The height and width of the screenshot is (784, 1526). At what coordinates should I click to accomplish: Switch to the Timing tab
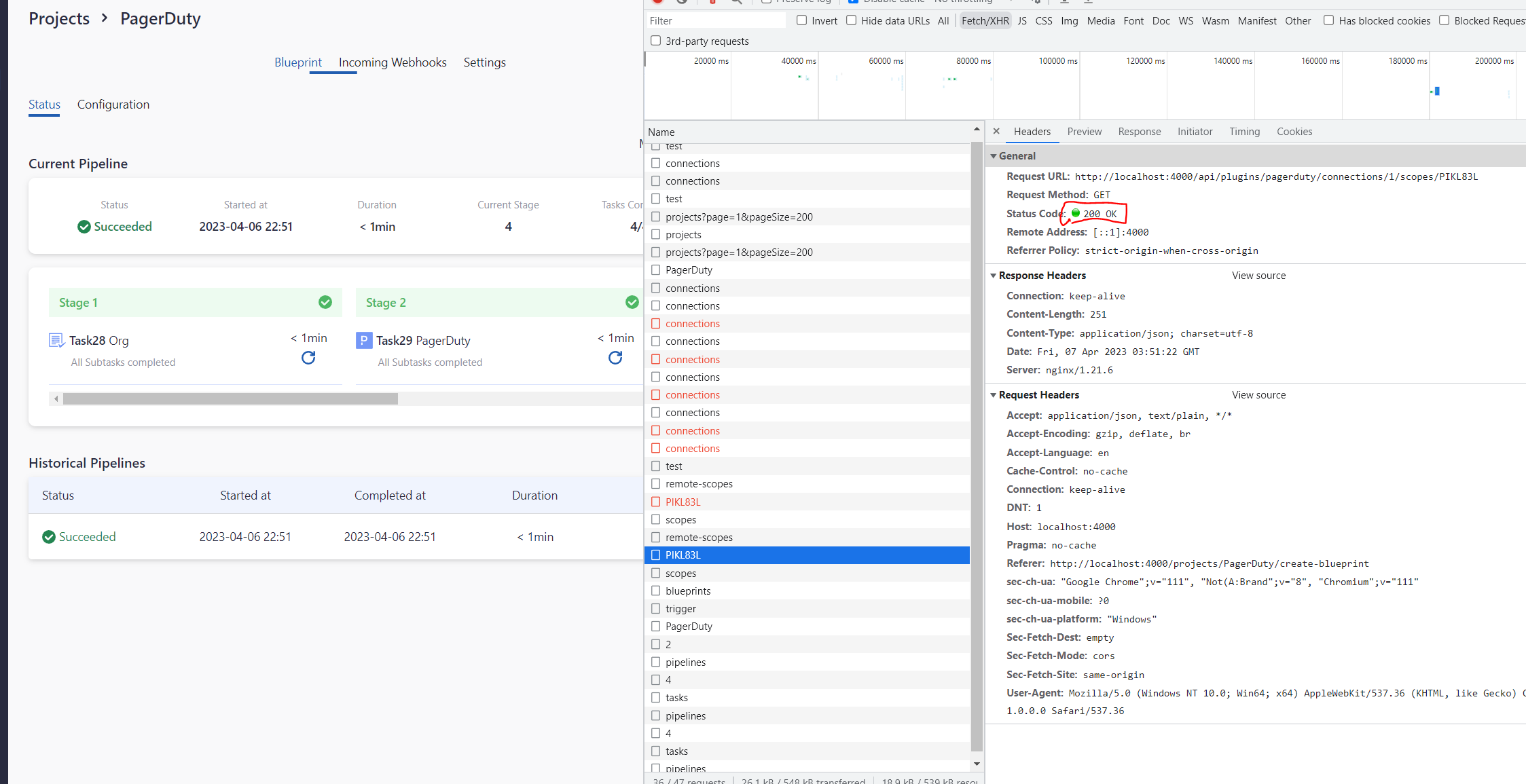1244,132
